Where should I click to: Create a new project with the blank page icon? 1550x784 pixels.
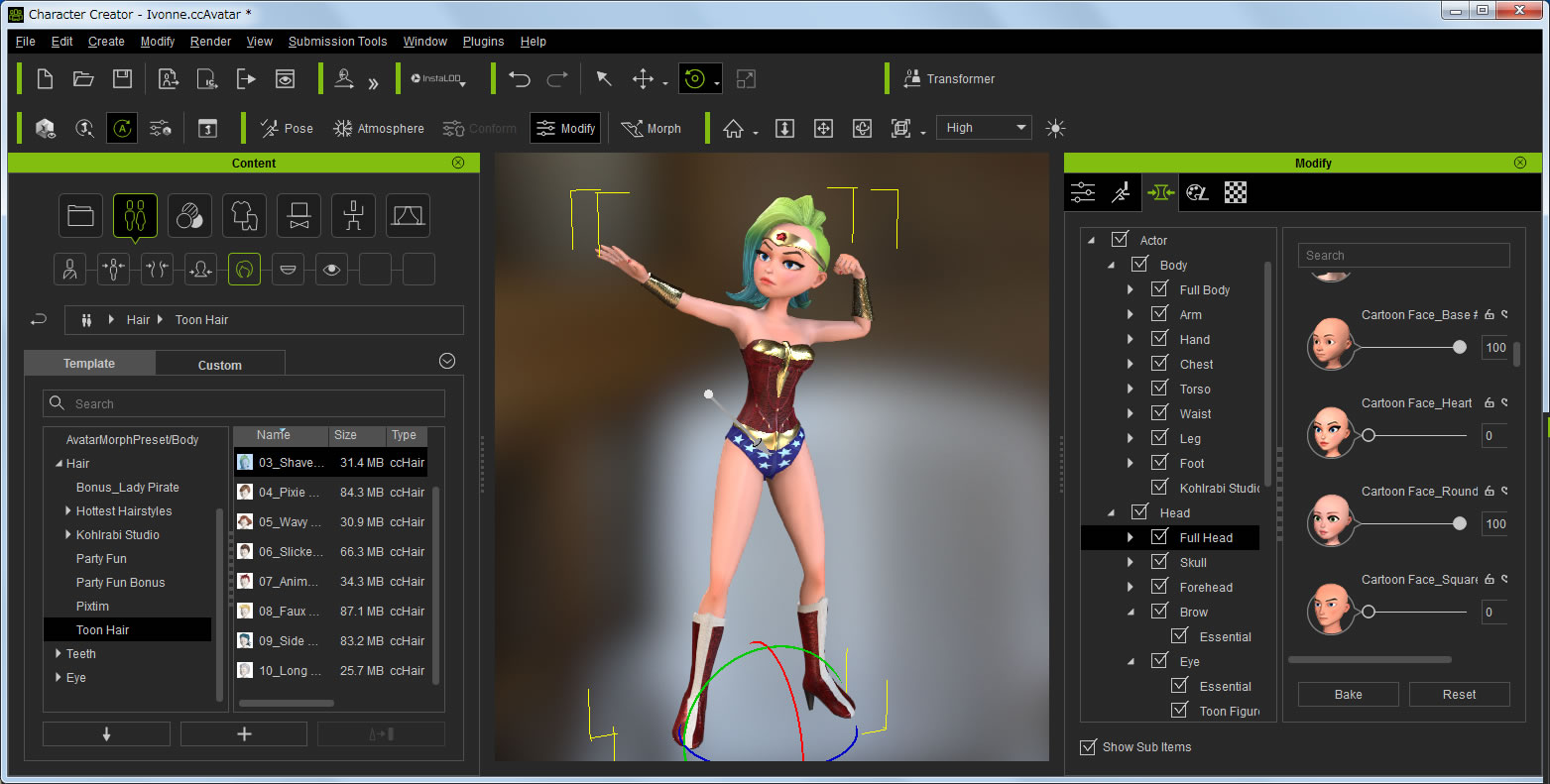[x=45, y=79]
